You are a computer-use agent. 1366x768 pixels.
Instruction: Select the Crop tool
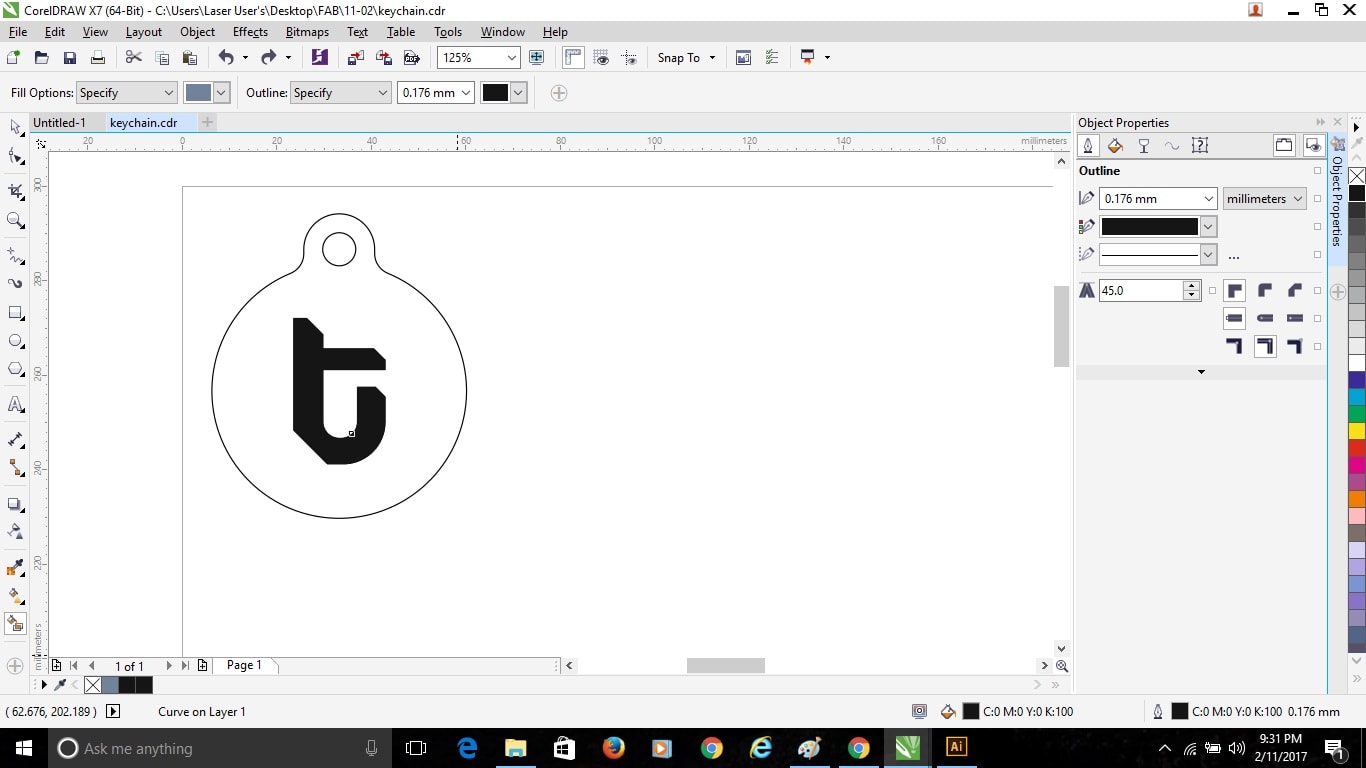(x=15, y=191)
